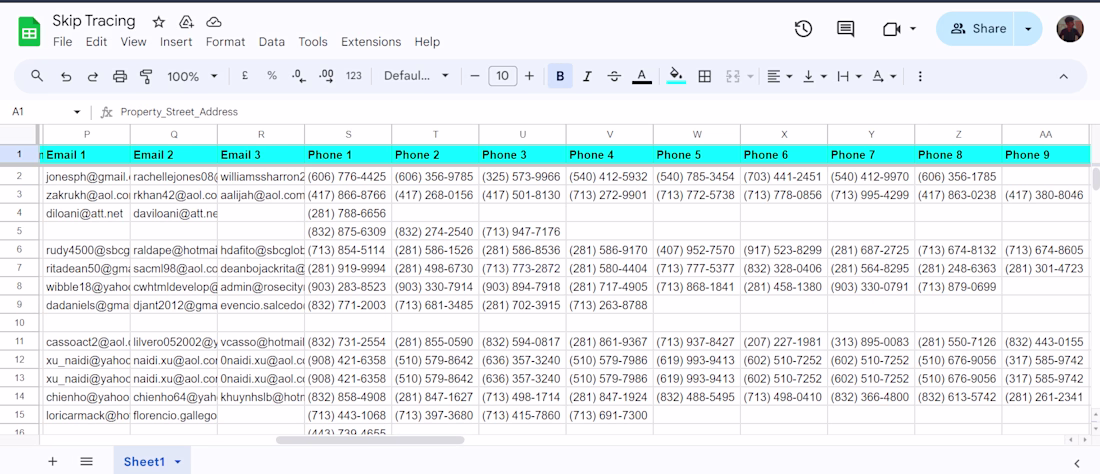Undo the last action
This screenshot has height=474, width=1100.
point(66,76)
